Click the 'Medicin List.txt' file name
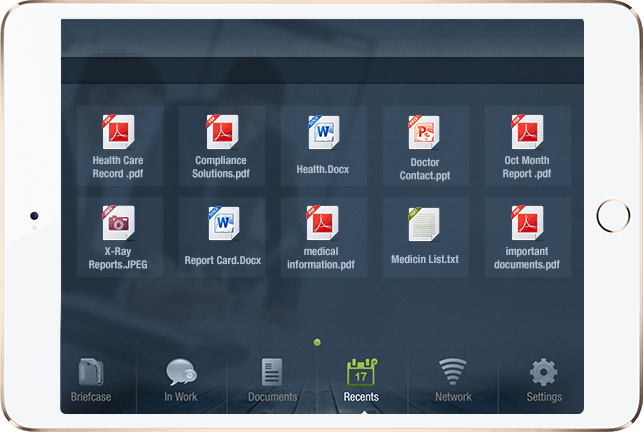The width and height of the screenshot is (643, 432). [425, 259]
